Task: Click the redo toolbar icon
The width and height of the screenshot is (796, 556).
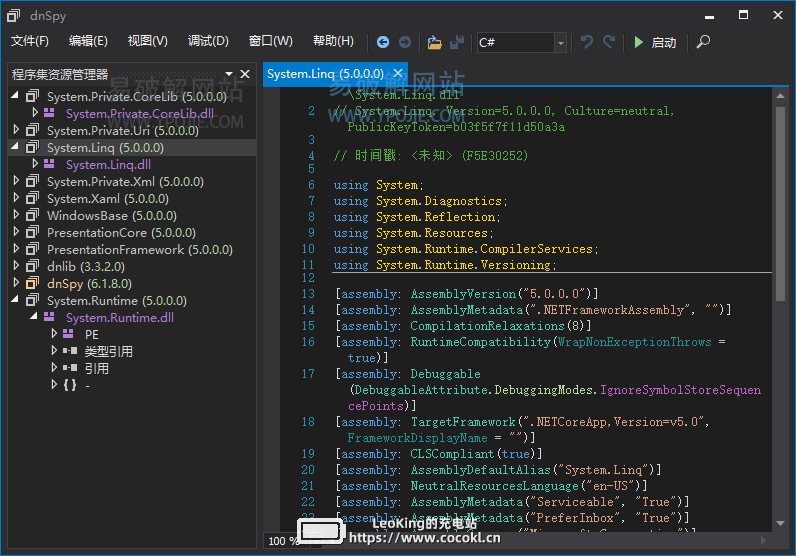Action: 609,42
